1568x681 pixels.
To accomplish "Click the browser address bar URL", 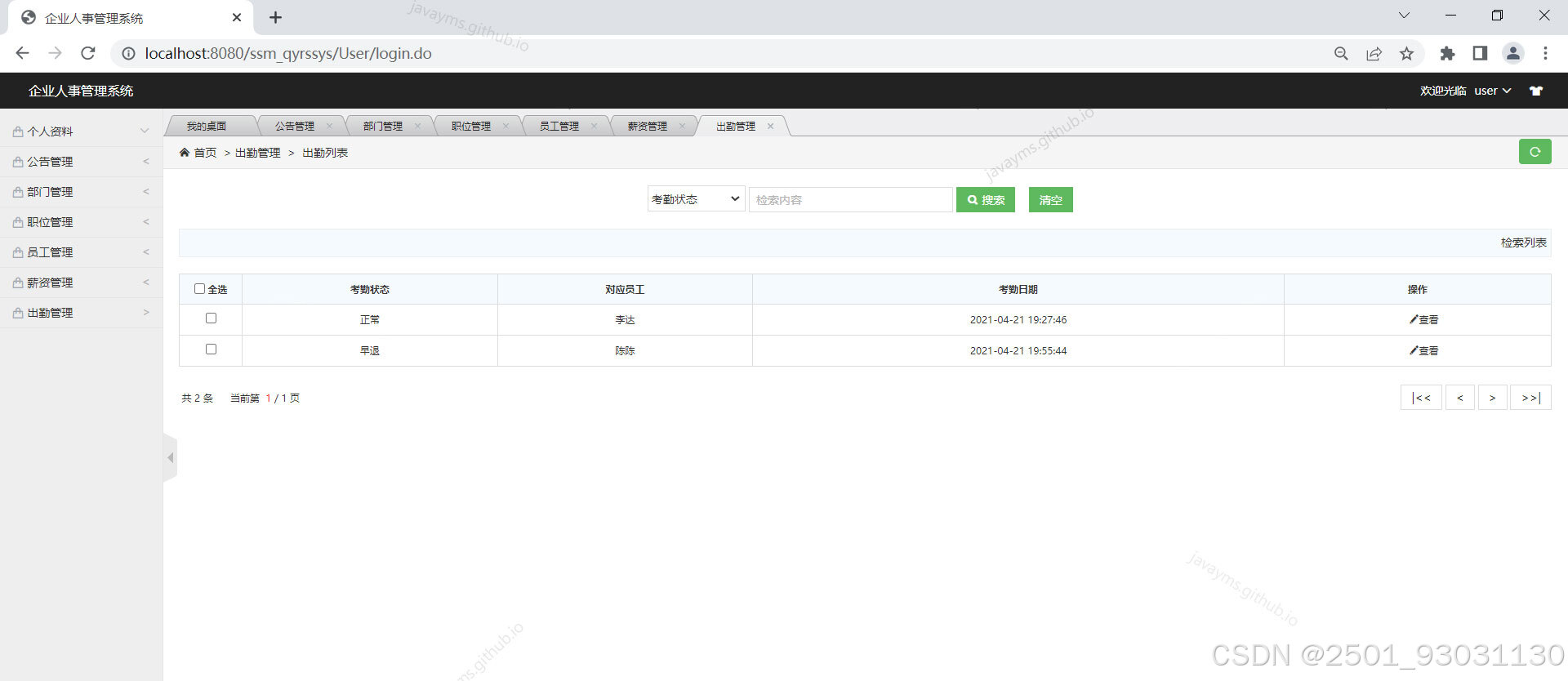I will 288,53.
